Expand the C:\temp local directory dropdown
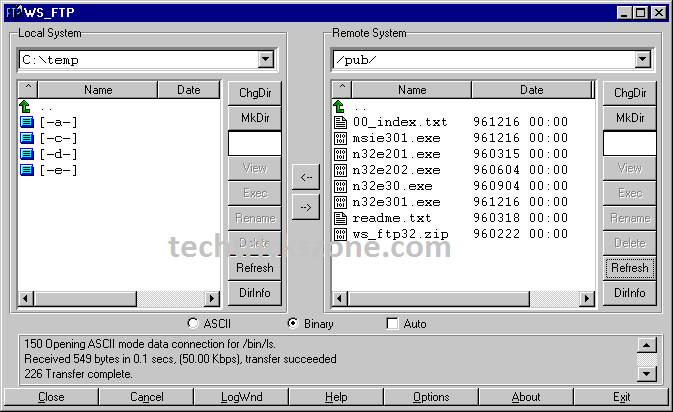The width and height of the screenshot is (673, 412). [265, 60]
